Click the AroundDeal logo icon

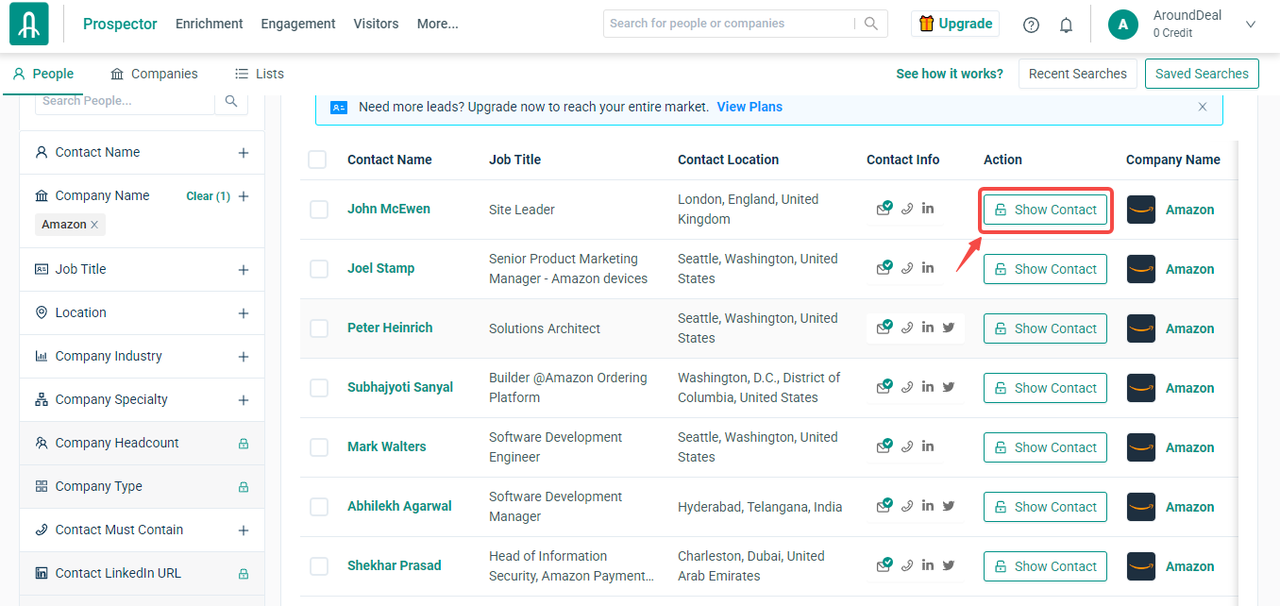click(29, 25)
